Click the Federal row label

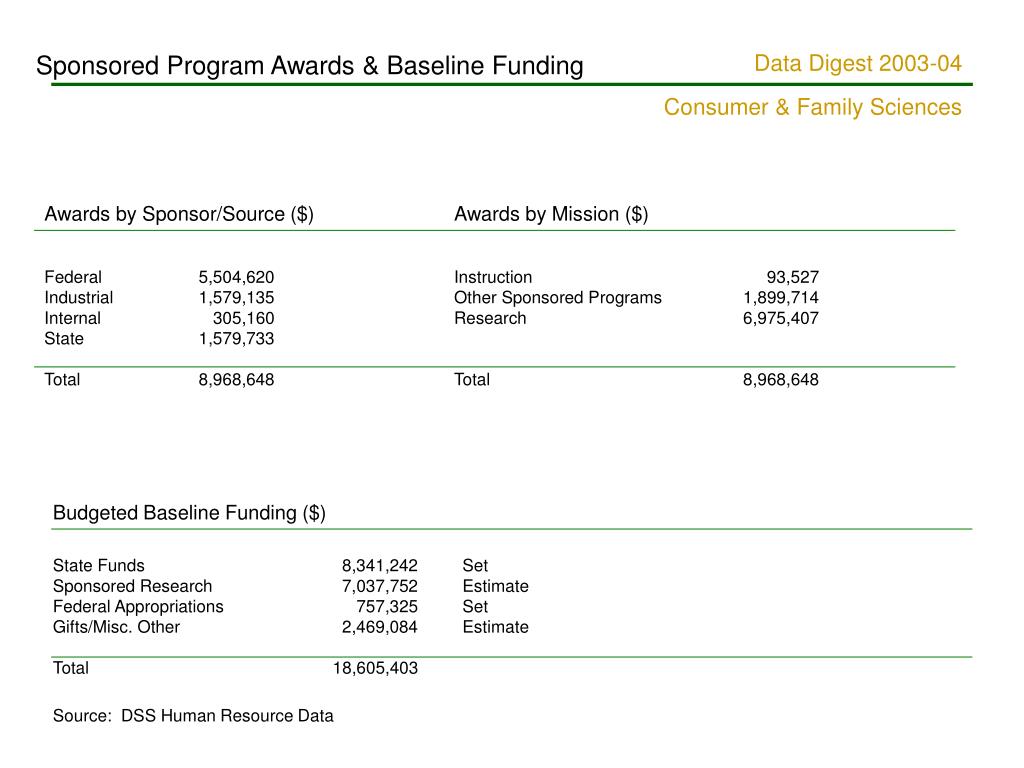pos(73,277)
